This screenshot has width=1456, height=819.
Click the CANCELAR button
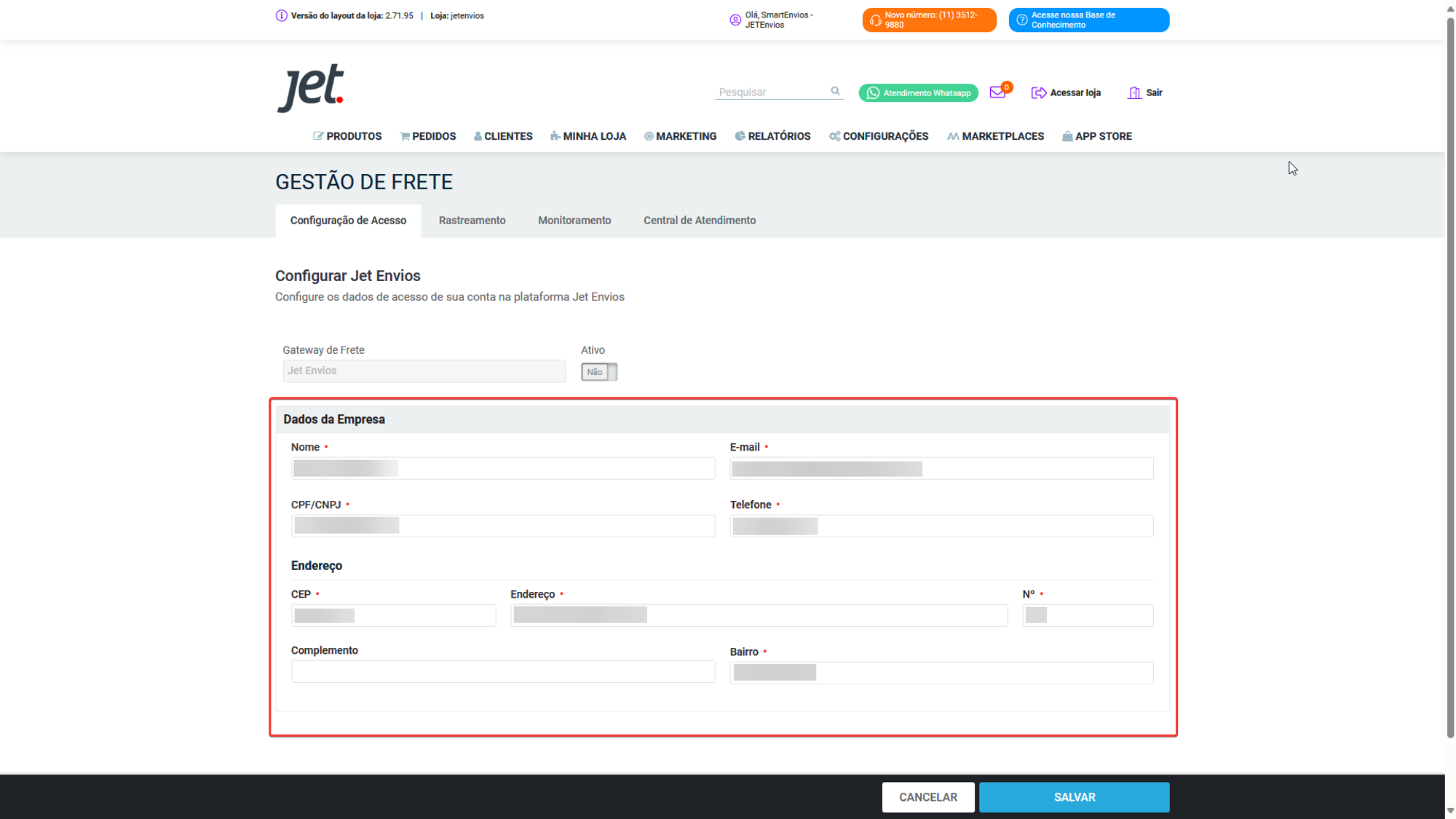tap(927, 797)
